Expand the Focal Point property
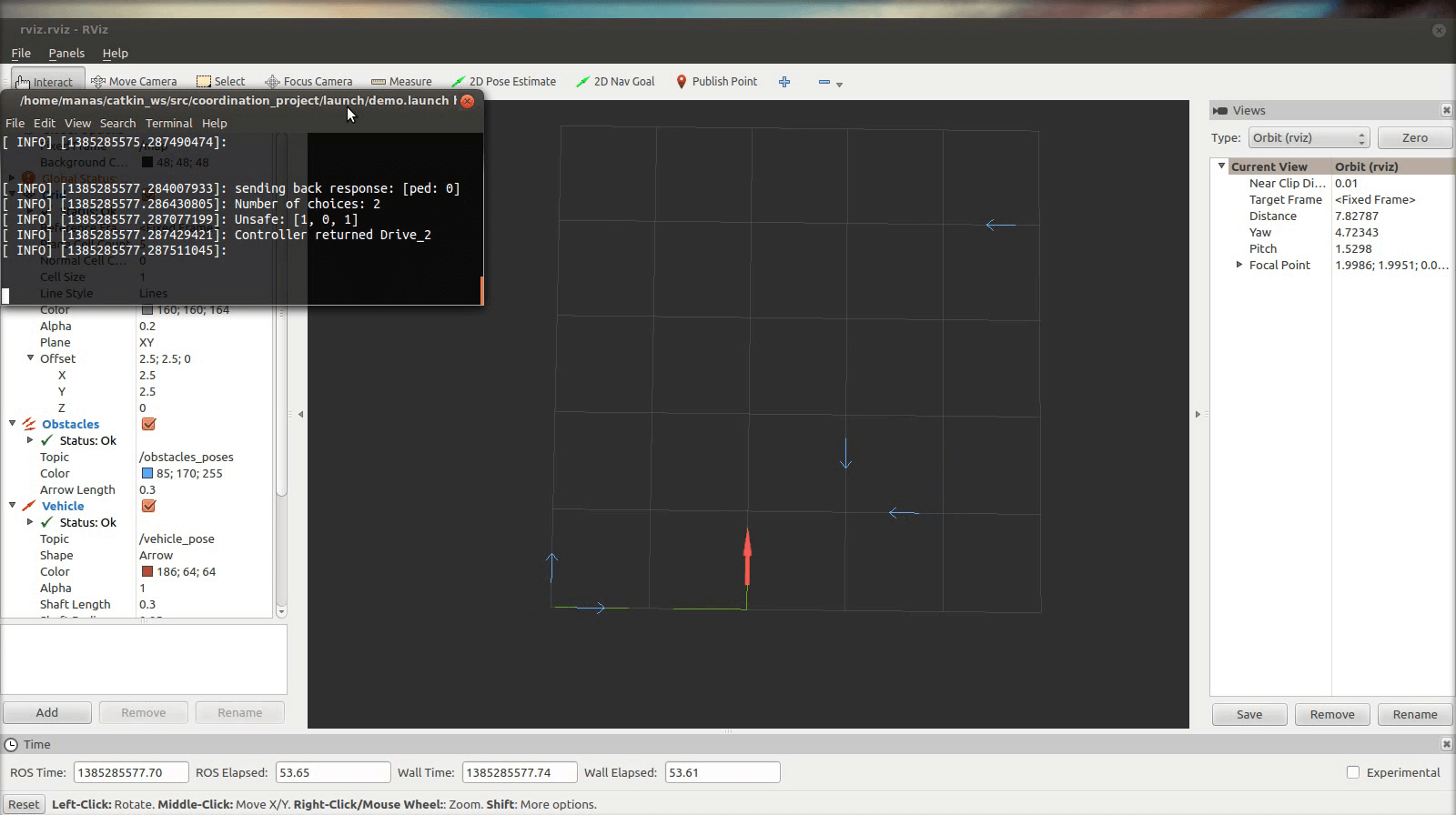 (x=1239, y=265)
